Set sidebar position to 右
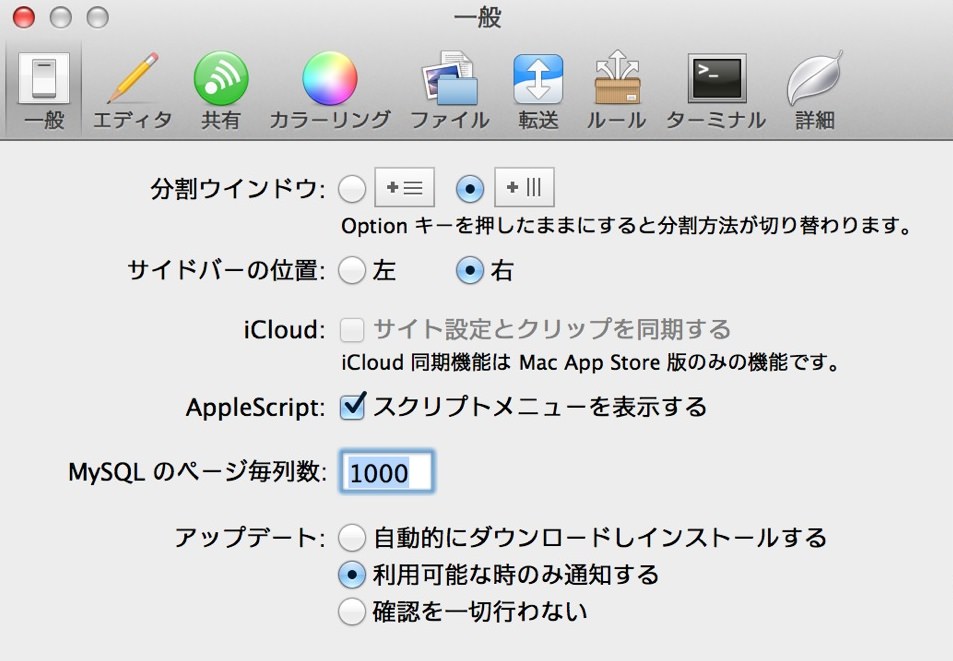Screen dimensions: 953x661 point(470,270)
